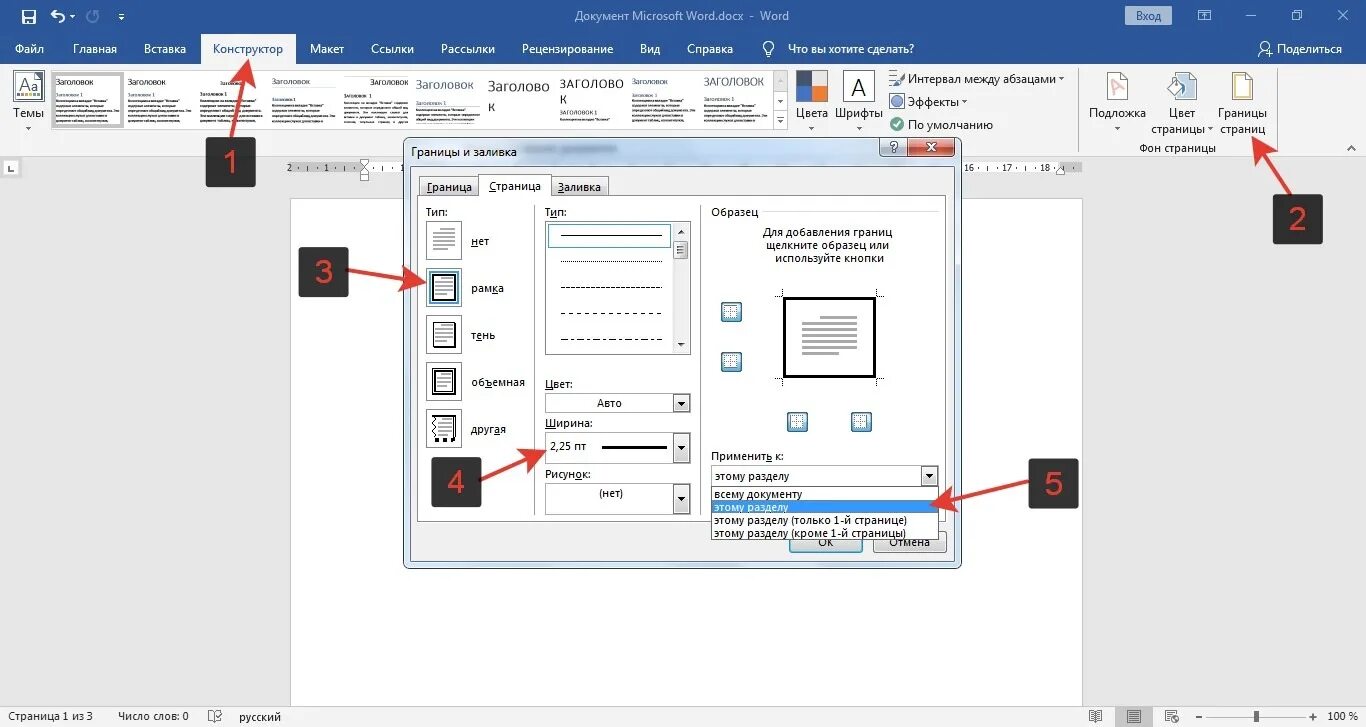This screenshot has height=727, width=1366.
Task: Choose the 'рамка' box border type
Action: coord(444,288)
